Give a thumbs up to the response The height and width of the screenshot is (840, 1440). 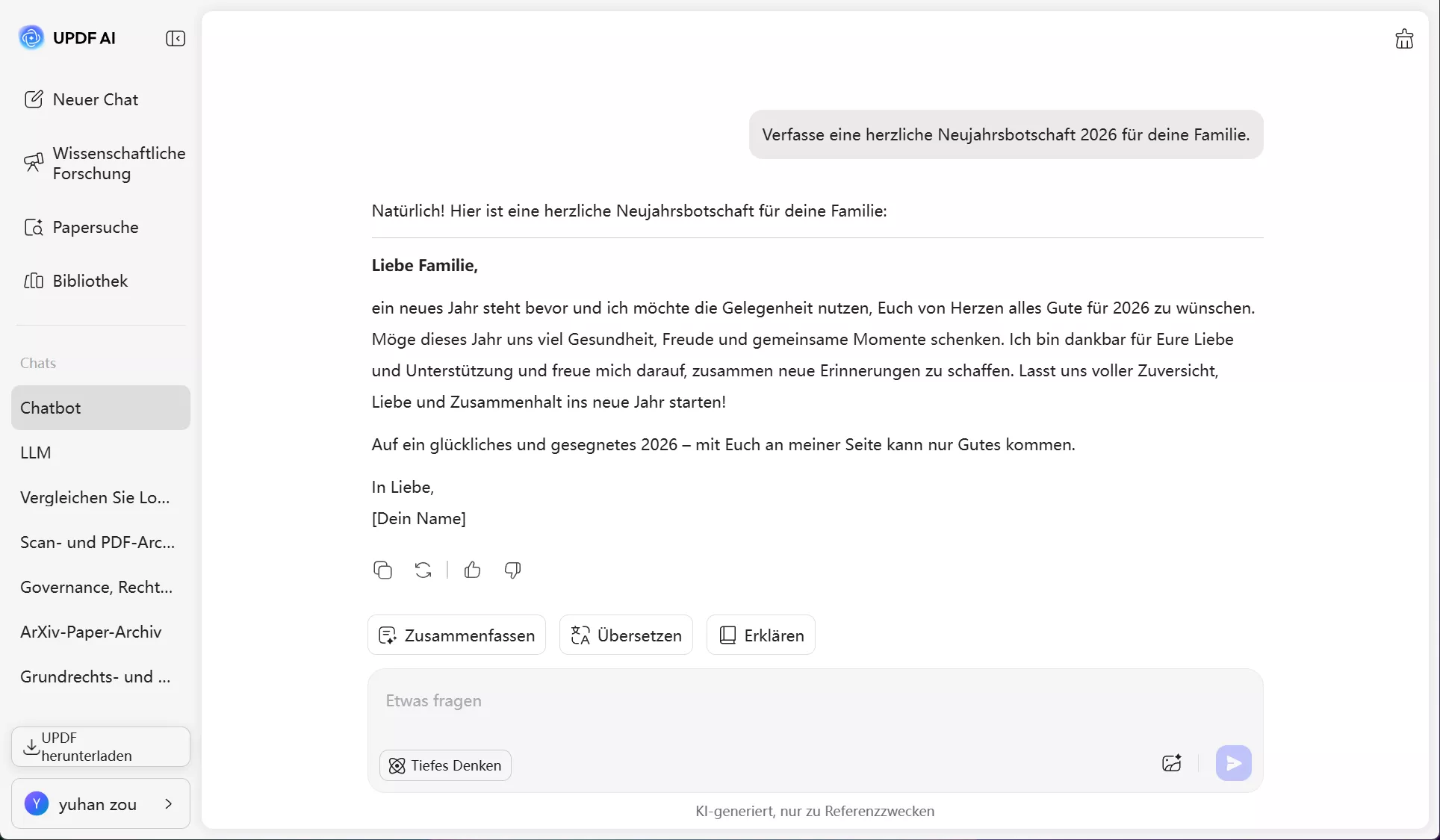pos(472,570)
